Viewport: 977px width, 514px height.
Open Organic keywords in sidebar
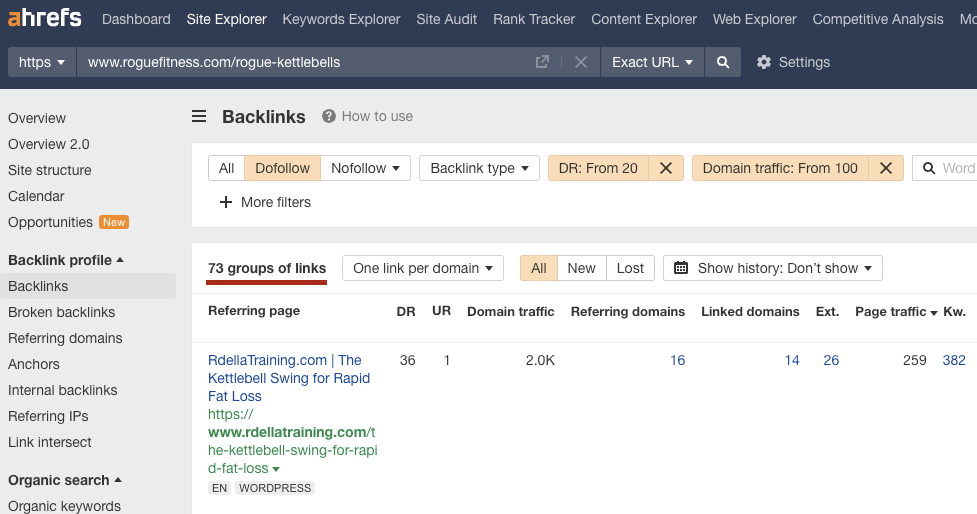pos(65,506)
